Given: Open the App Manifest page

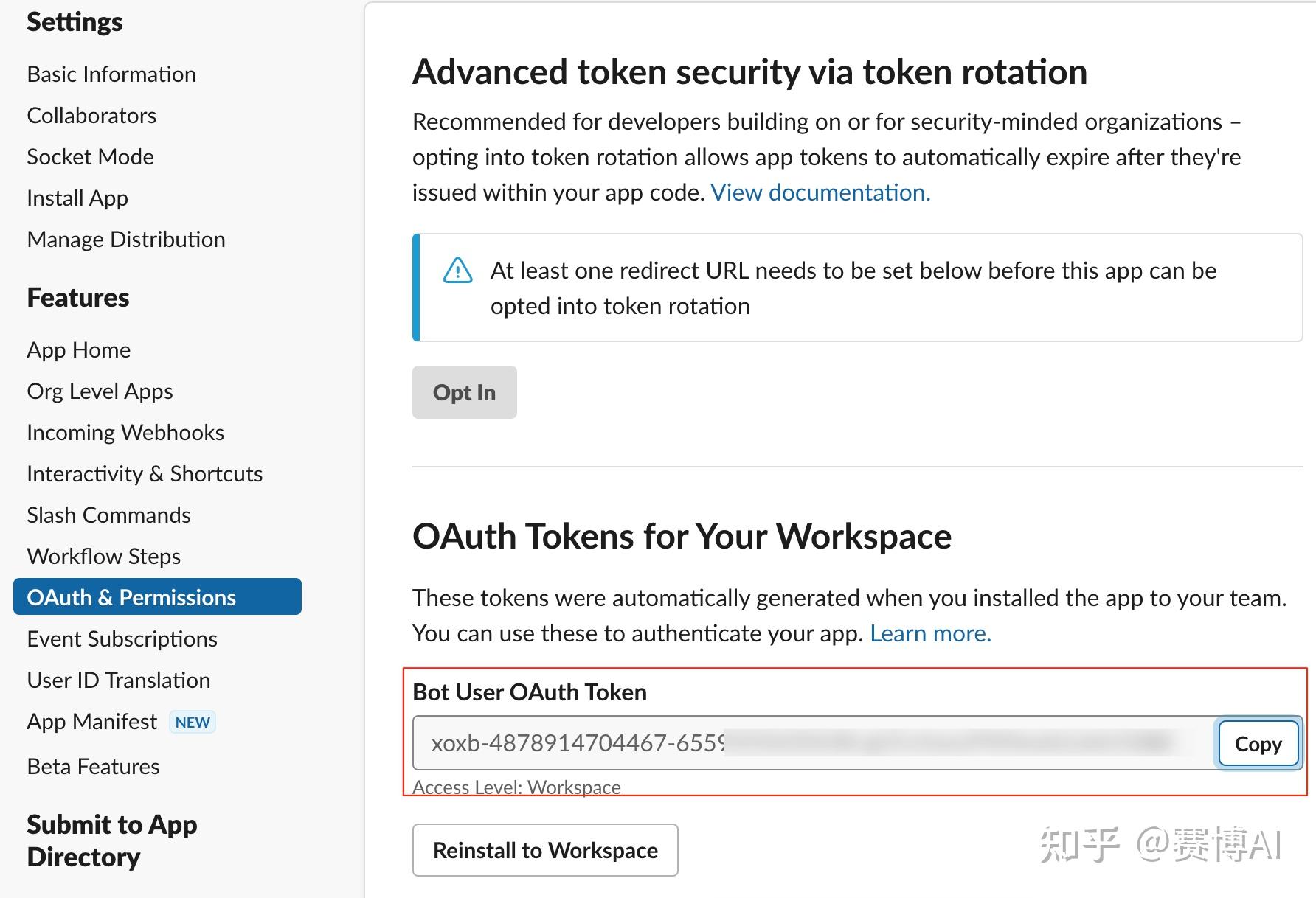Looking at the screenshot, I should click(x=92, y=722).
